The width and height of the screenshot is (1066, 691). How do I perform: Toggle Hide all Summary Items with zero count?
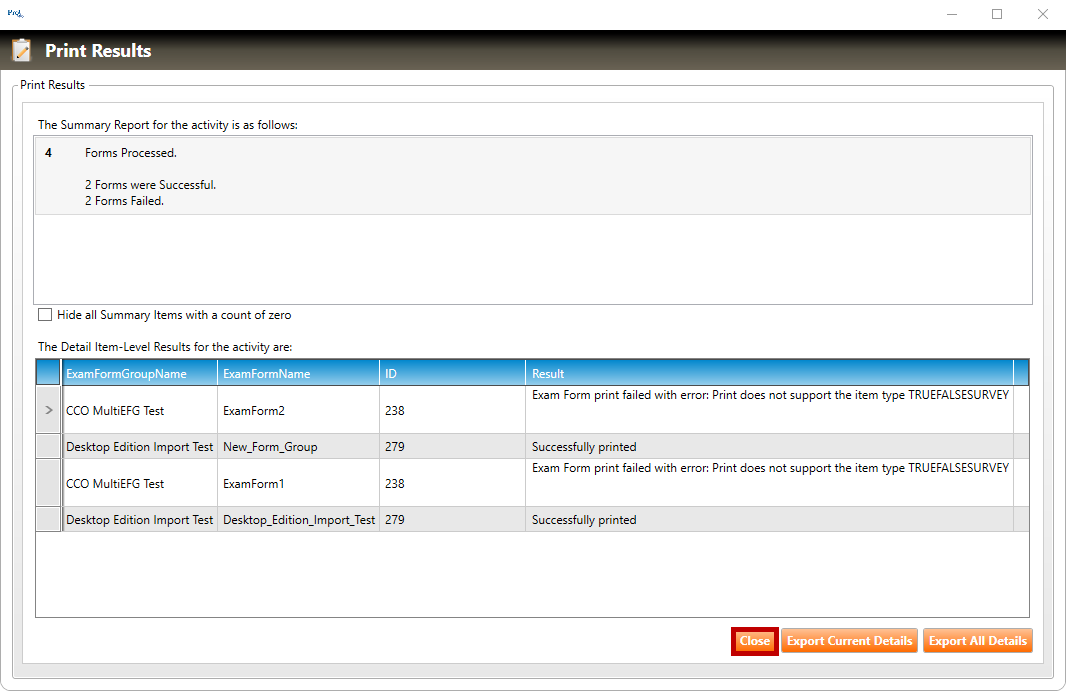point(45,315)
